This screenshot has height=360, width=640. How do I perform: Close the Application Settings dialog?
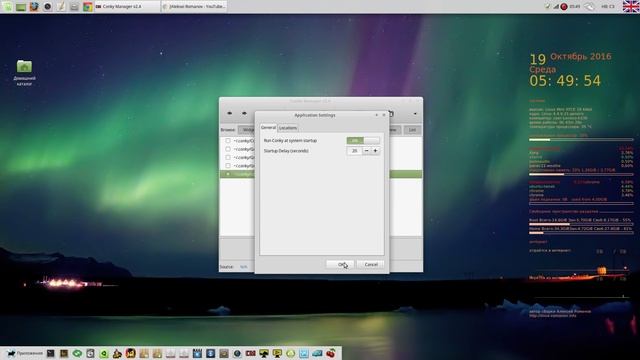click(384, 115)
